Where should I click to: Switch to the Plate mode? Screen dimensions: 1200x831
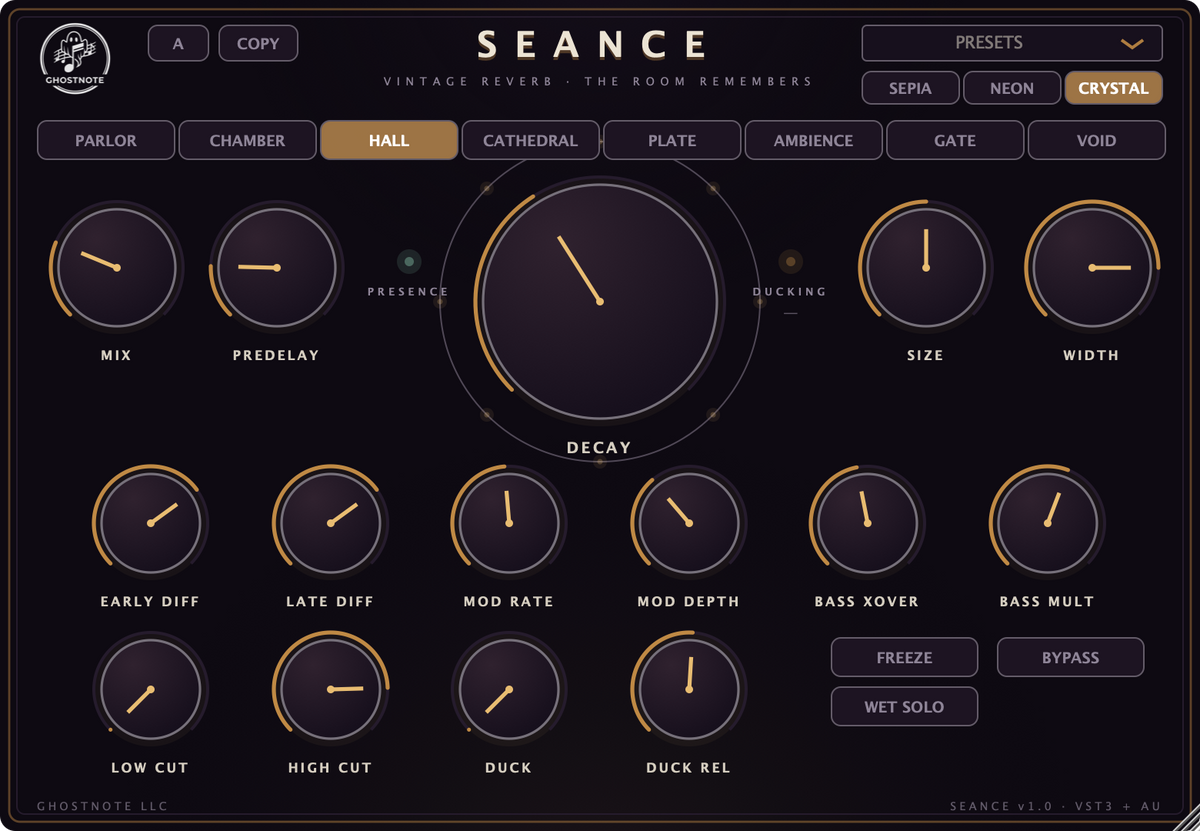click(x=672, y=140)
